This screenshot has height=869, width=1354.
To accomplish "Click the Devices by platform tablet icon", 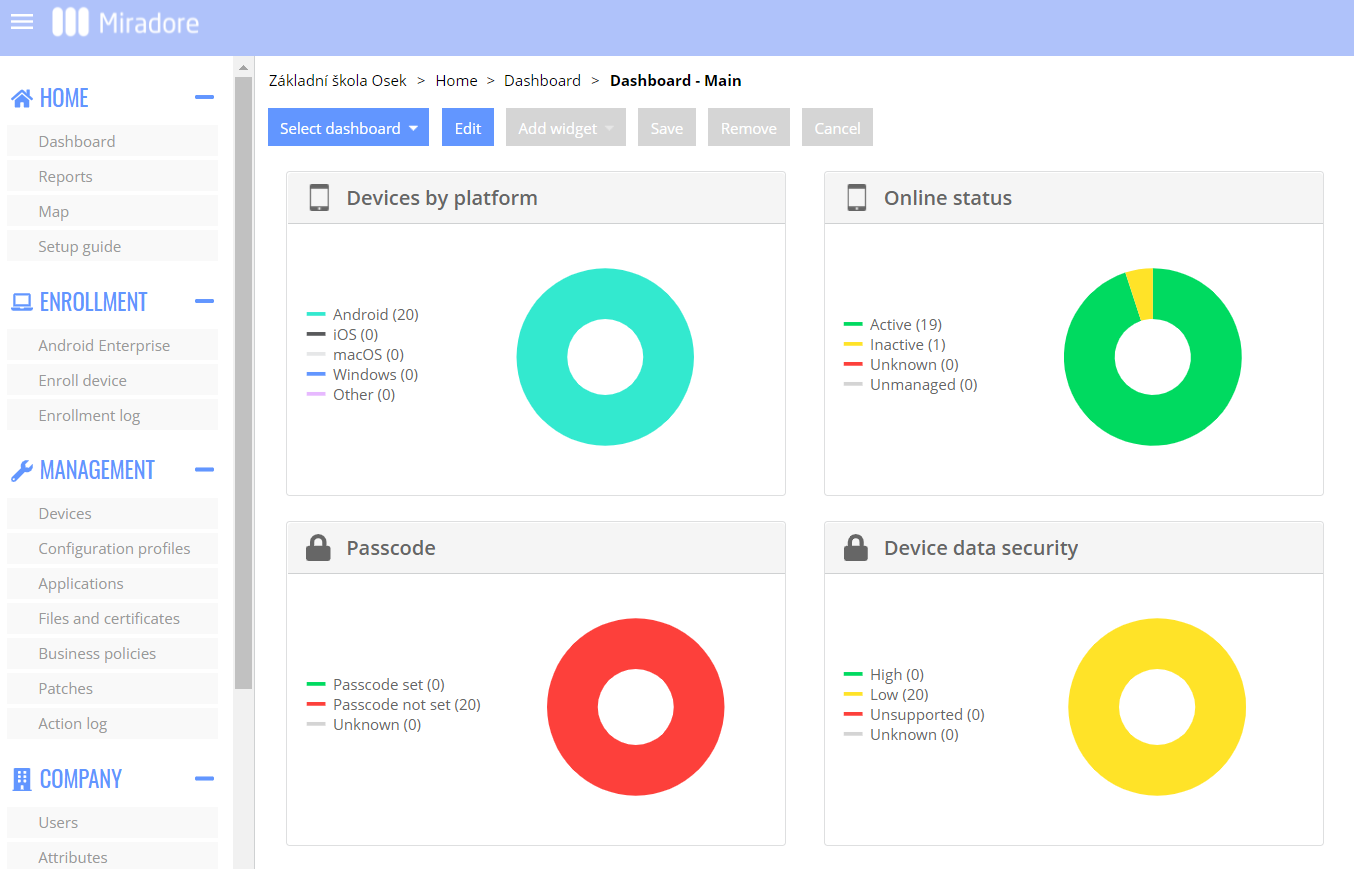I will point(319,198).
